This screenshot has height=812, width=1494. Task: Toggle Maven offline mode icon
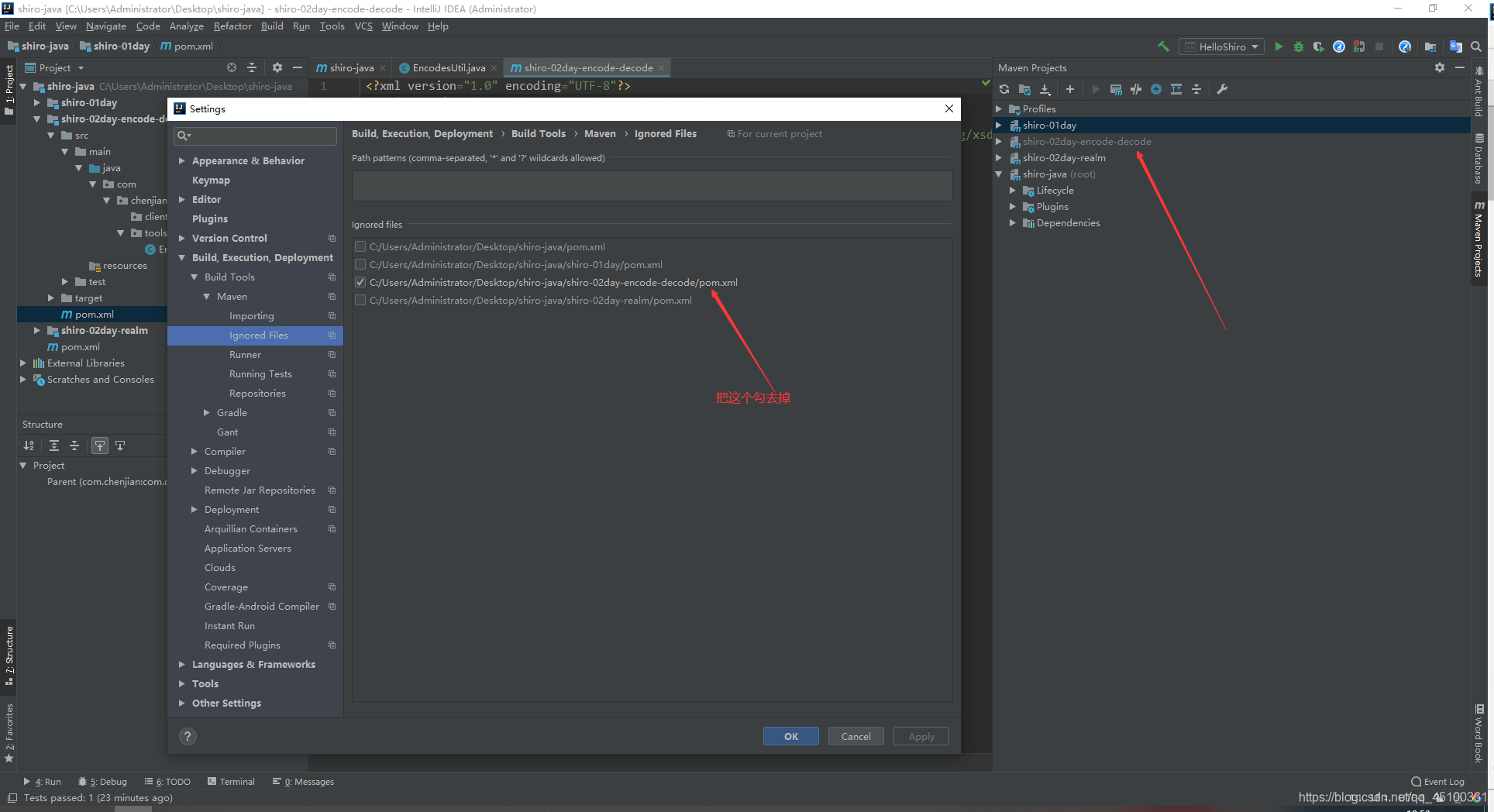[1136, 89]
